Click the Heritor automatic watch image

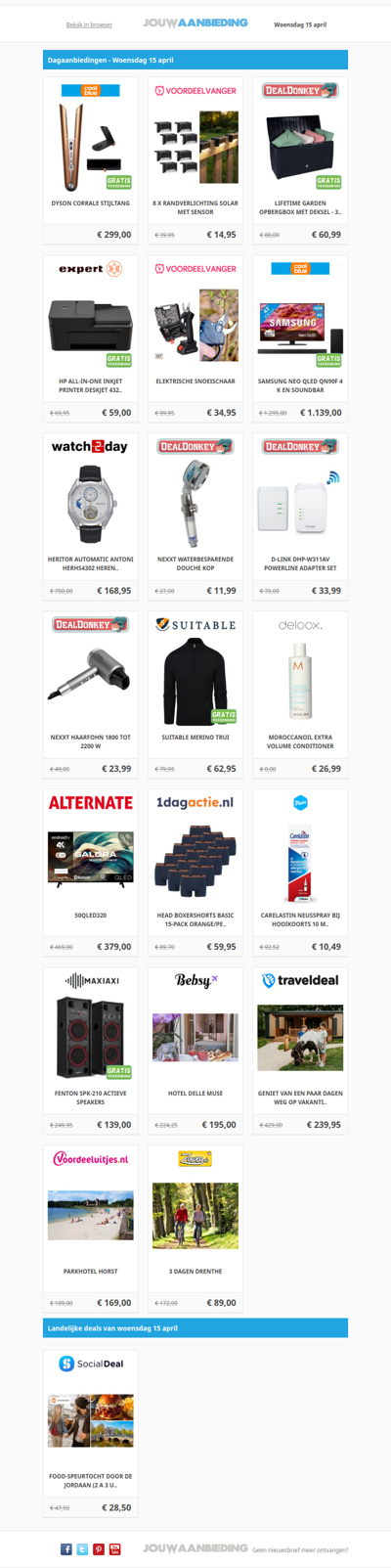[x=91, y=502]
